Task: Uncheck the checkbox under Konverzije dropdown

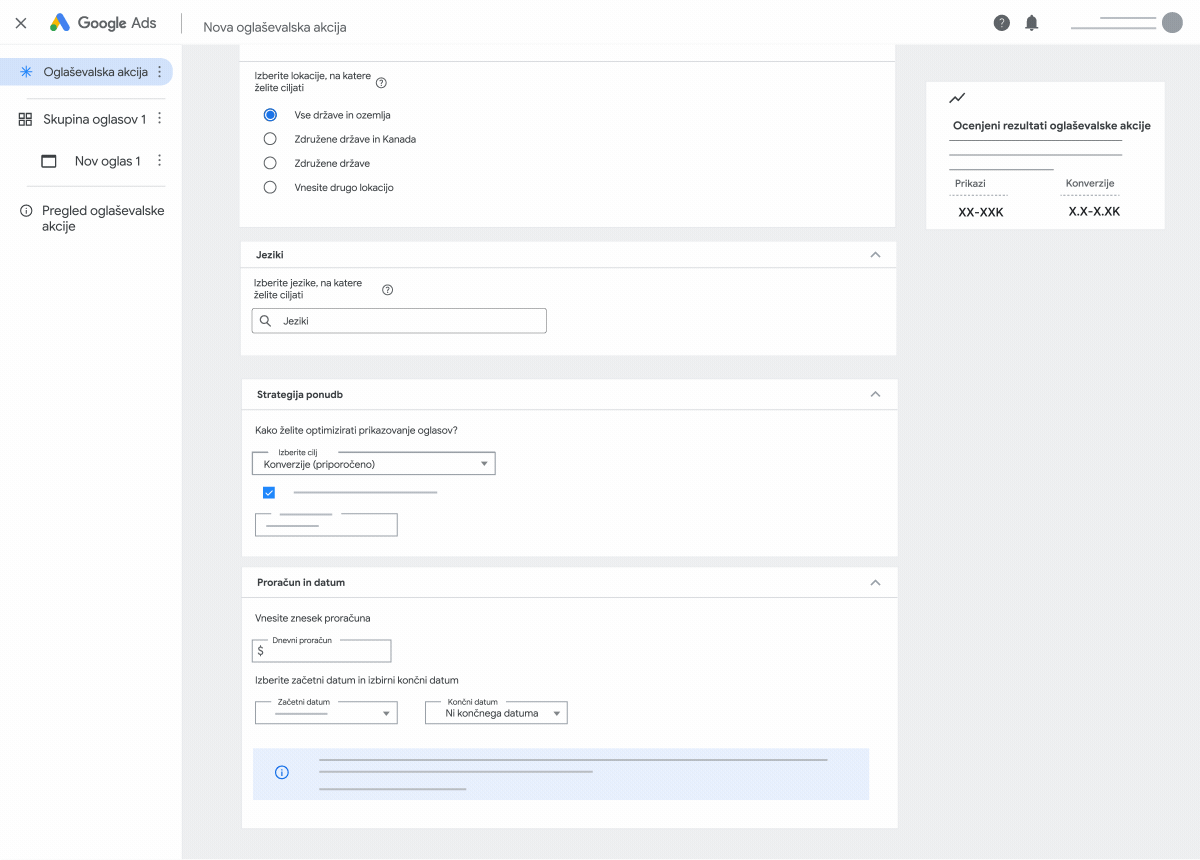Action: pyautogui.click(x=269, y=492)
